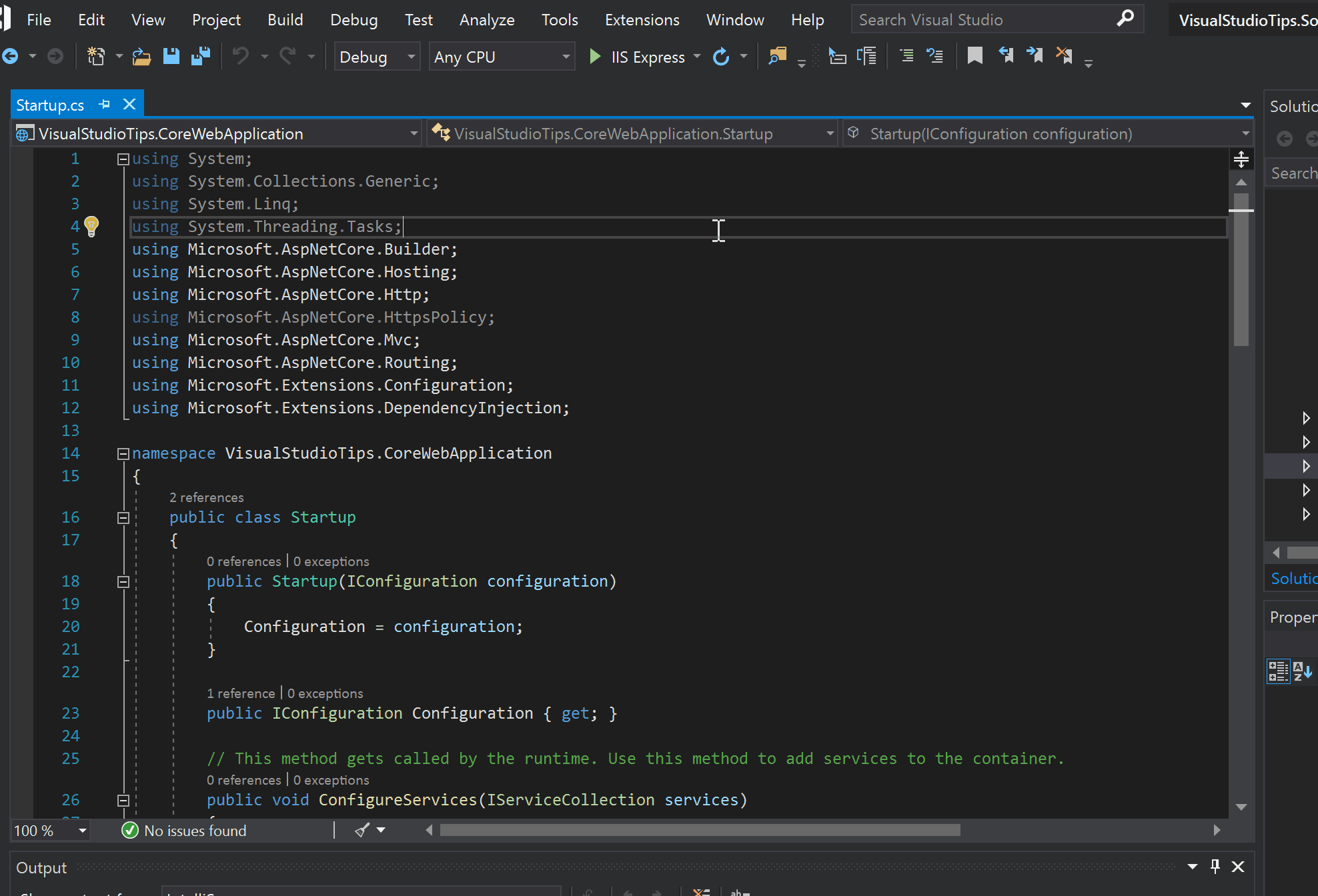Viewport: 1318px width, 896px height.
Task: Click the Save All files icon
Action: tap(199, 56)
